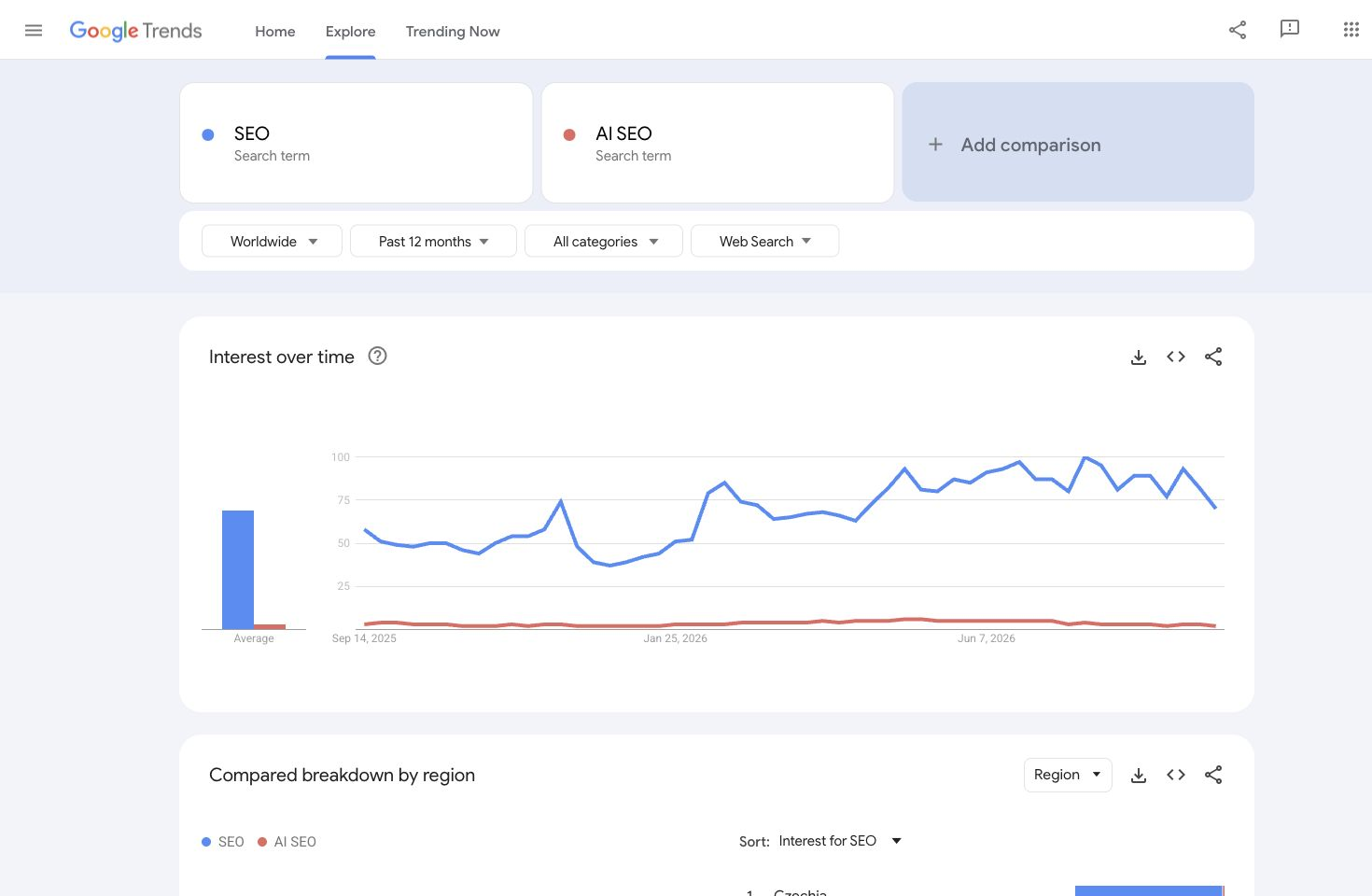
Task: Download region breakdown data as CSV
Action: [x=1139, y=775]
